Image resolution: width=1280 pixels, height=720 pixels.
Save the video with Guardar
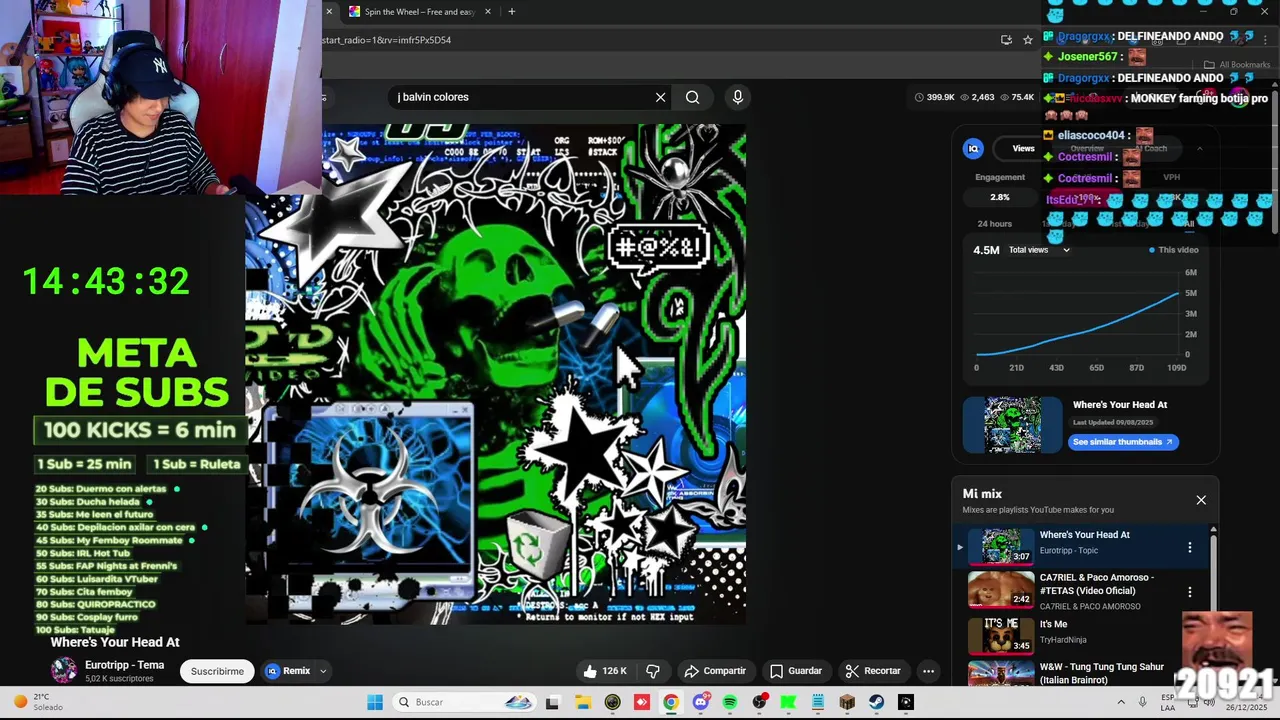click(796, 671)
